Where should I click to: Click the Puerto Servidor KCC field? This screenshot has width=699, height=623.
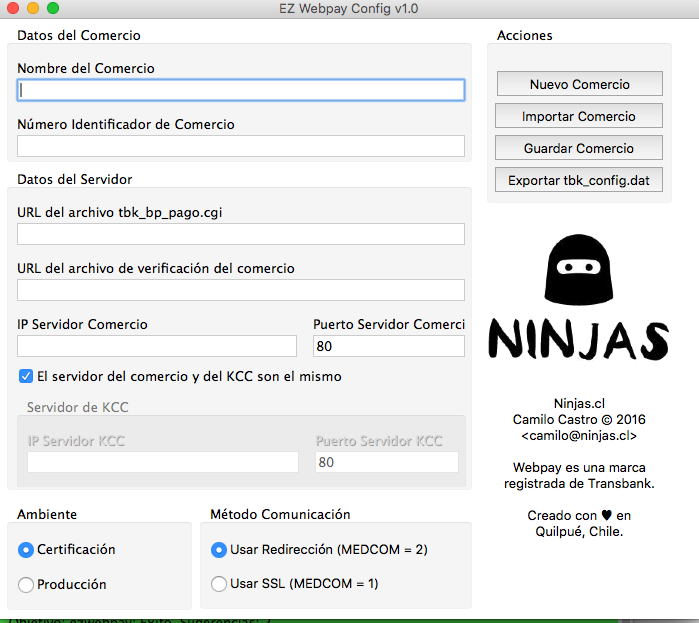click(x=387, y=462)
